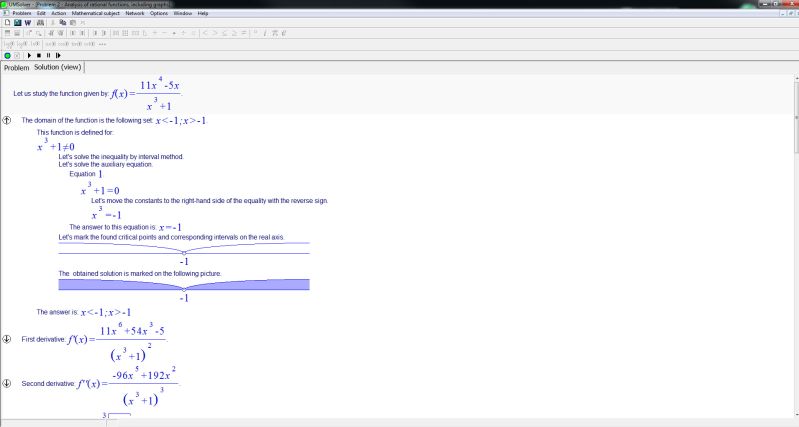Click the greater-or-equal sign toolbar icon
The height and width of the screenshot is (427, 799).
234,33
